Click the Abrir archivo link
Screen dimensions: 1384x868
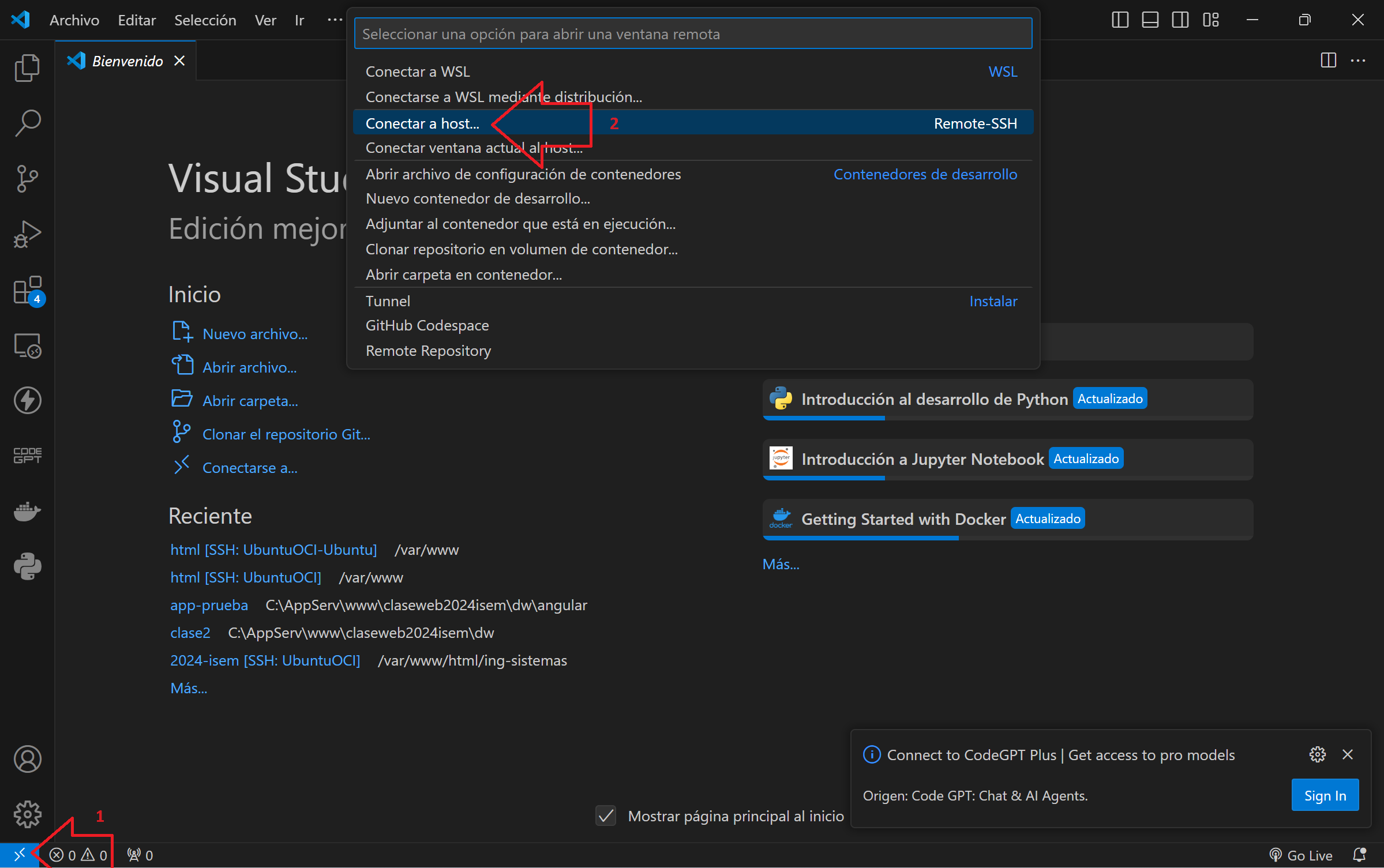[x=249, y=367]
